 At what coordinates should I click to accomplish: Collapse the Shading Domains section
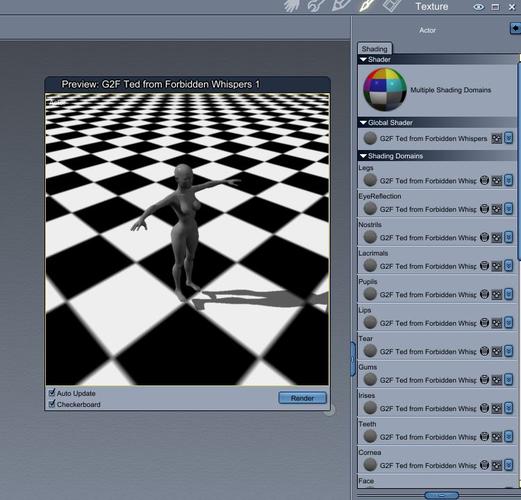363,156
